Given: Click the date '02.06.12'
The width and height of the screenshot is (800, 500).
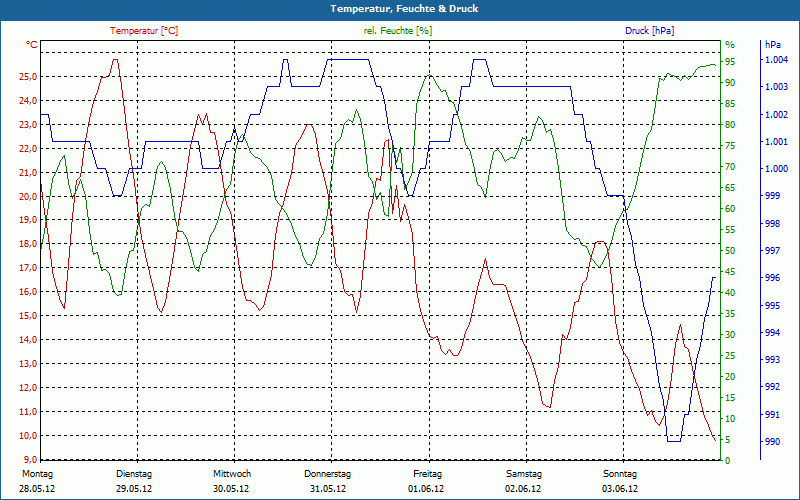Looking at the screenshot, I should [x=523, y=489].
